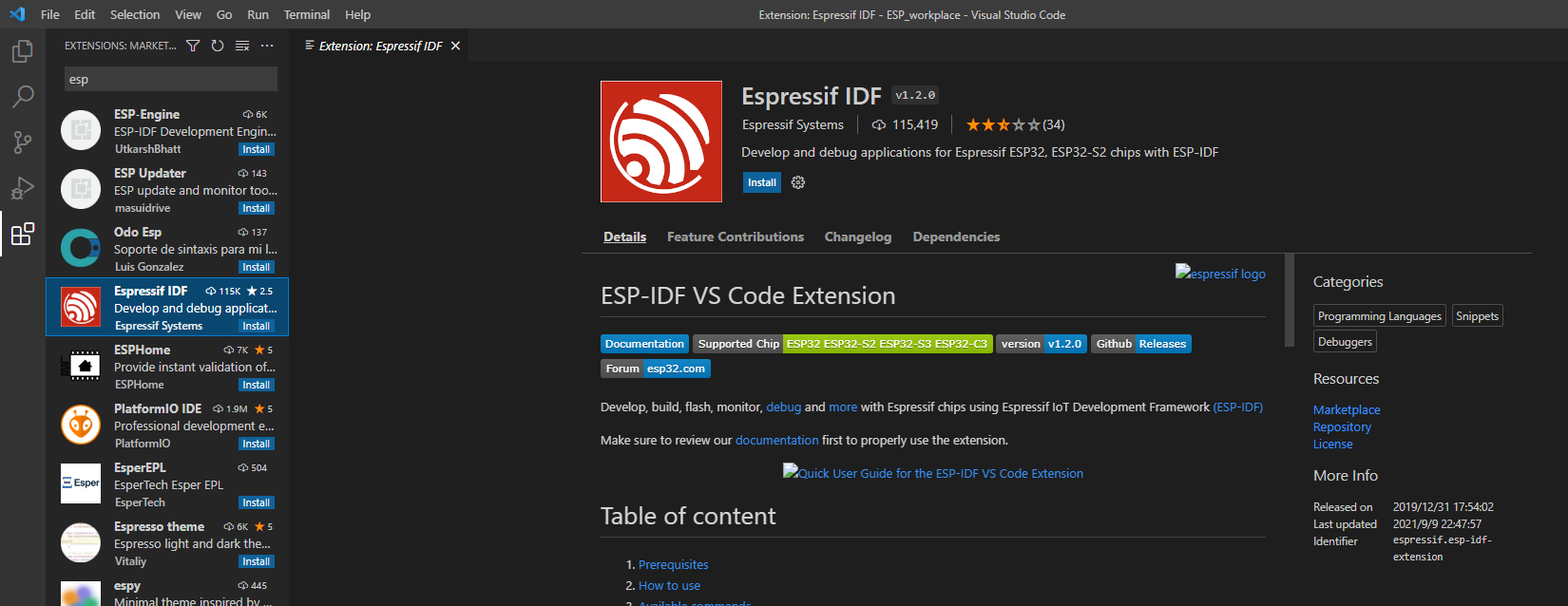Open the Help menu
Image resolution: width=1568 pixels, height=606 pixels.
click(x=358, y=14)
